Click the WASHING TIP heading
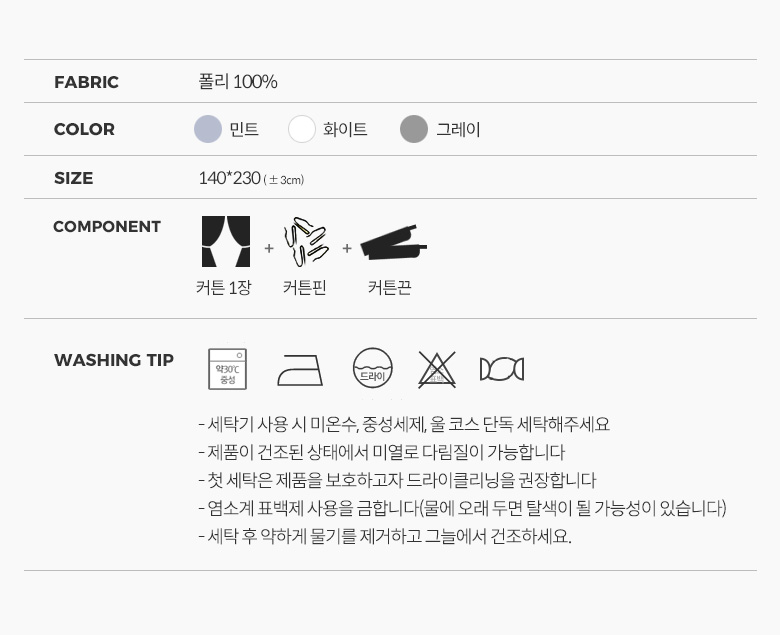Viewport: 780px width, 635px height. [x=114, y=360]
